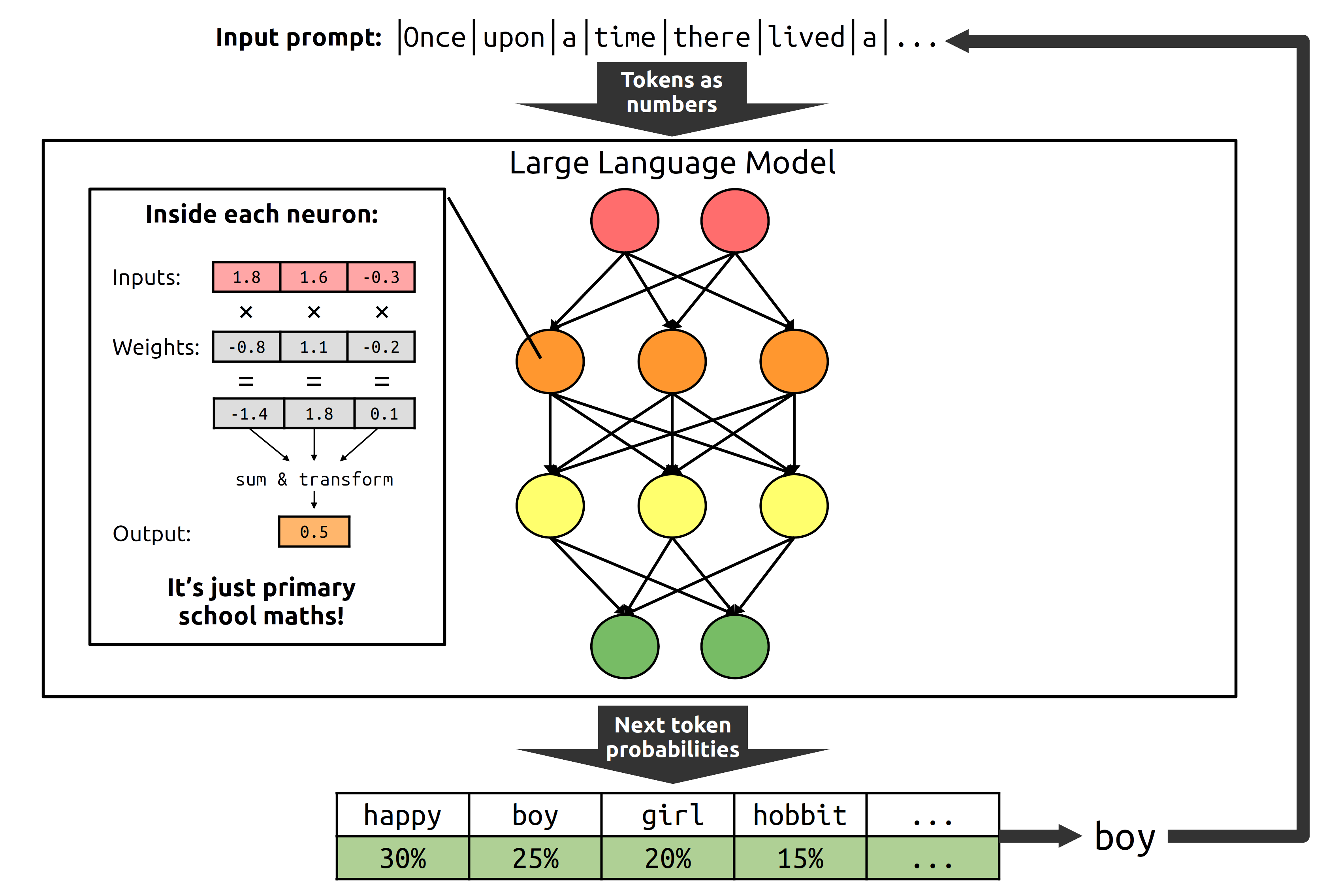Select the right green output neuron

pos(735,646)
